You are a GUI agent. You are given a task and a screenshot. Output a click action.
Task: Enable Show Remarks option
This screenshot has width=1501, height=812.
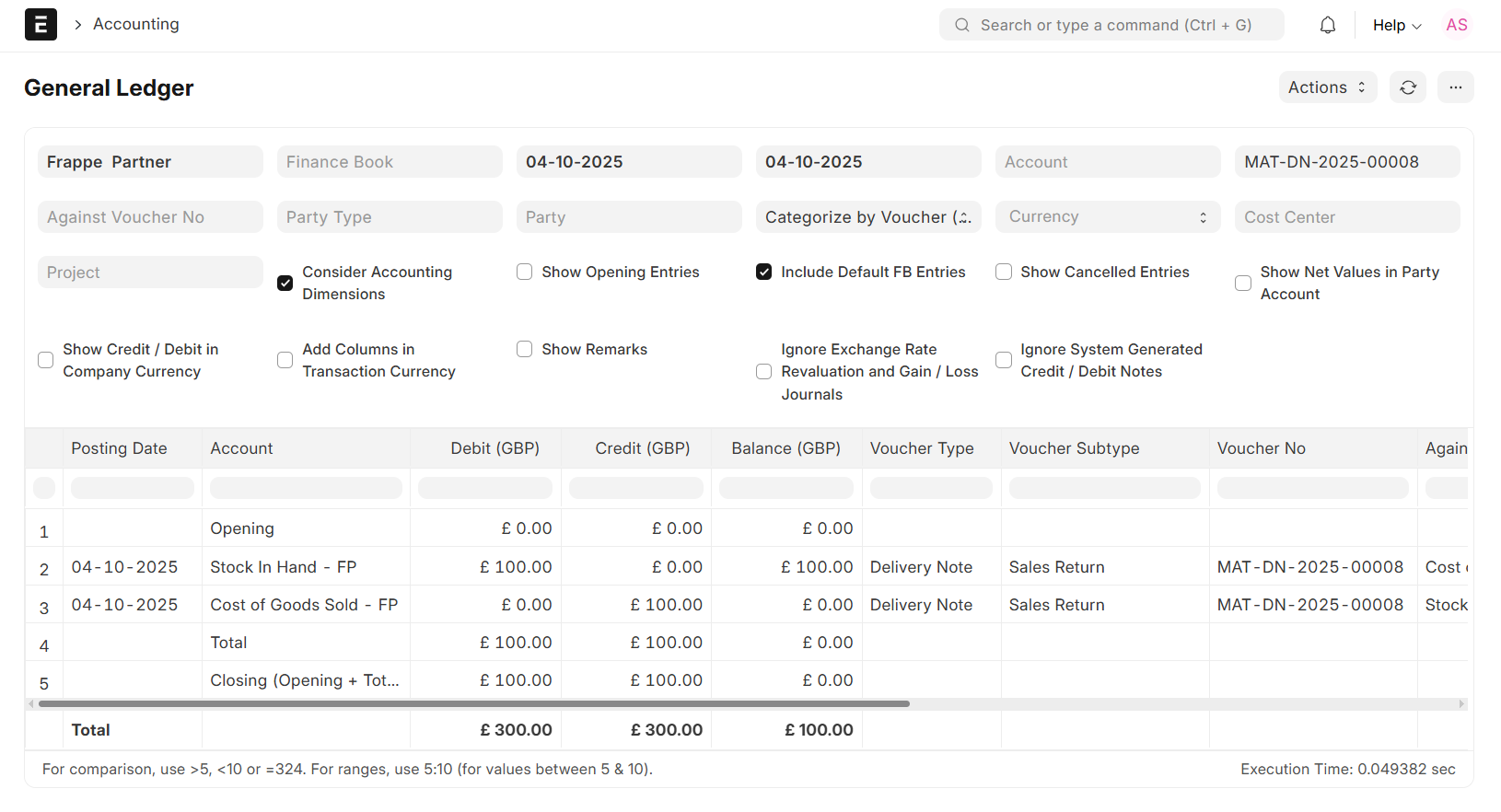pos(525,350)
